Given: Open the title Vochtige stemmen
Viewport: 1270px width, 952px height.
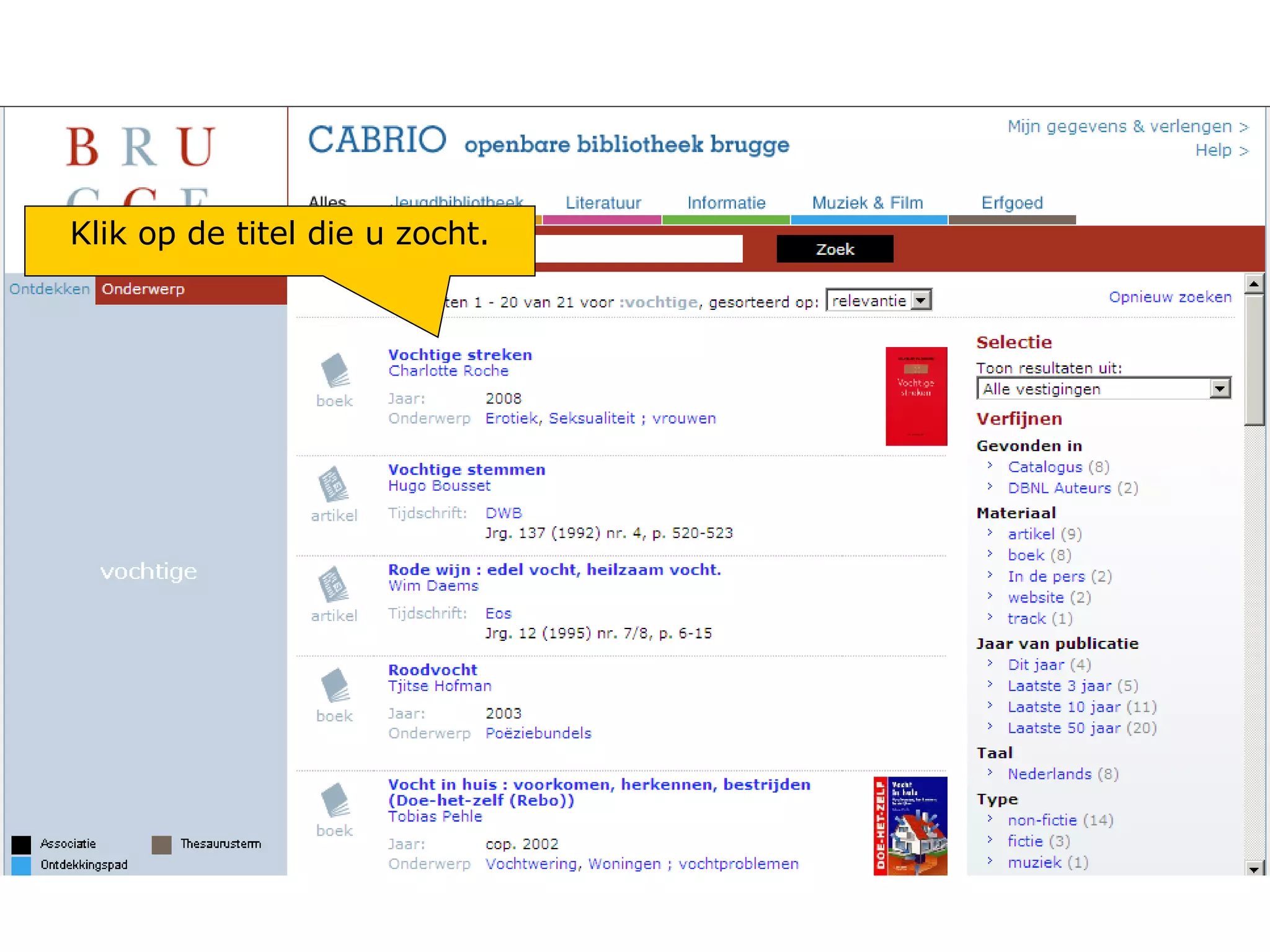Looking at the screenshot, I should coord(467,469).
